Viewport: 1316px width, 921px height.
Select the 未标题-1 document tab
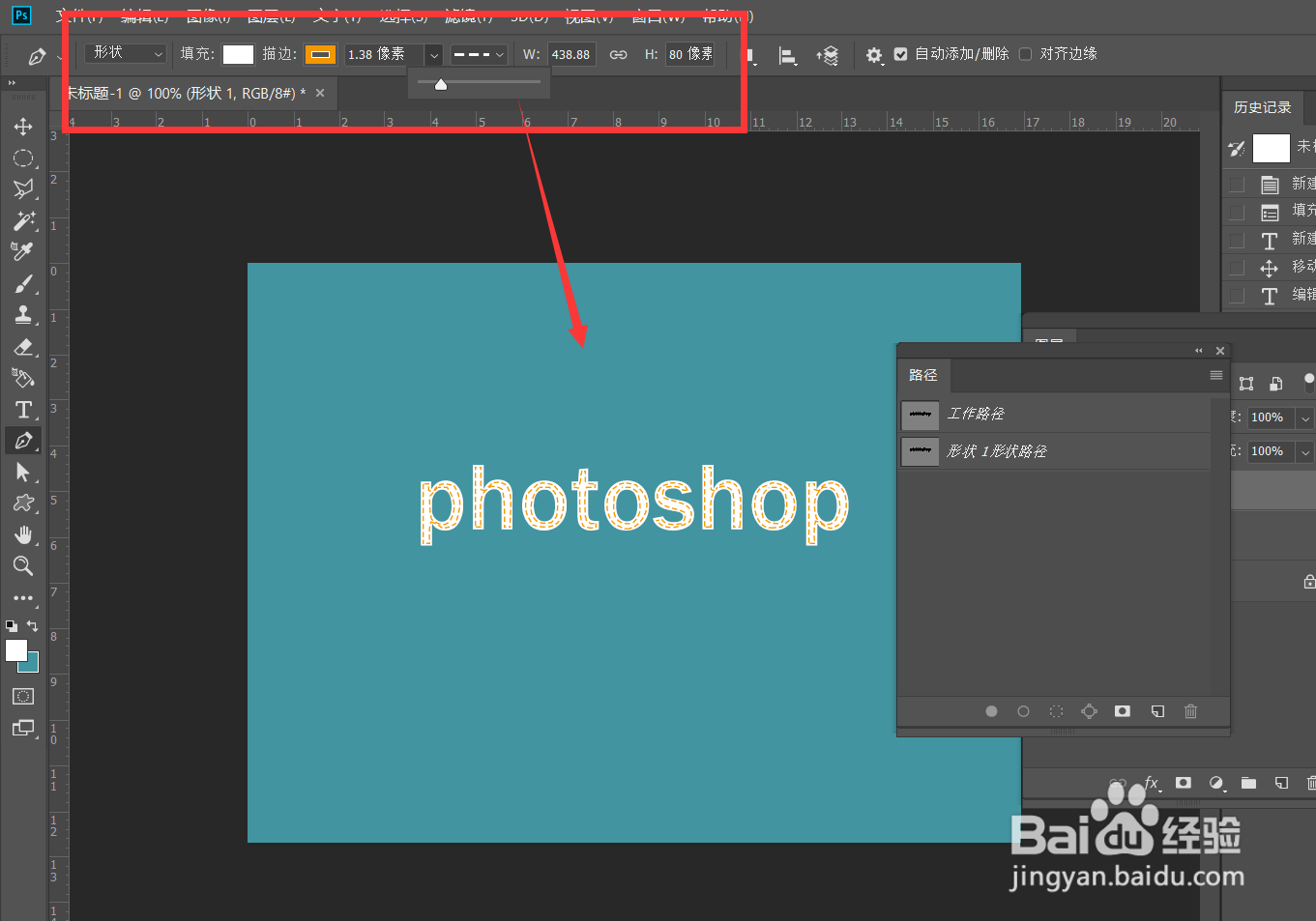tap(186, 94)
